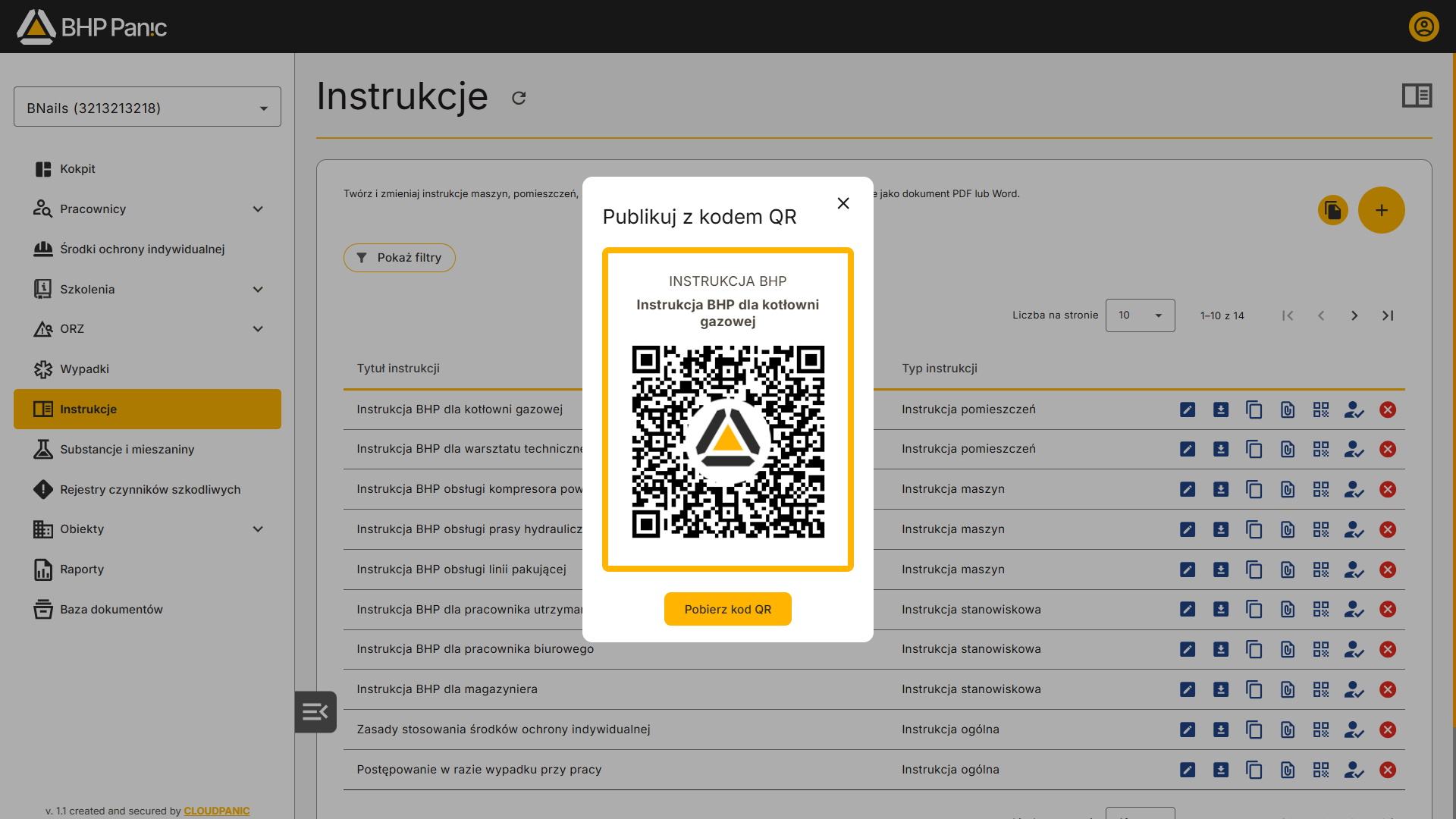This screenshot has height=819, width=1456.
Task: Click Instrukcja BHP dla magazyniera title
Action: [447, 689]
